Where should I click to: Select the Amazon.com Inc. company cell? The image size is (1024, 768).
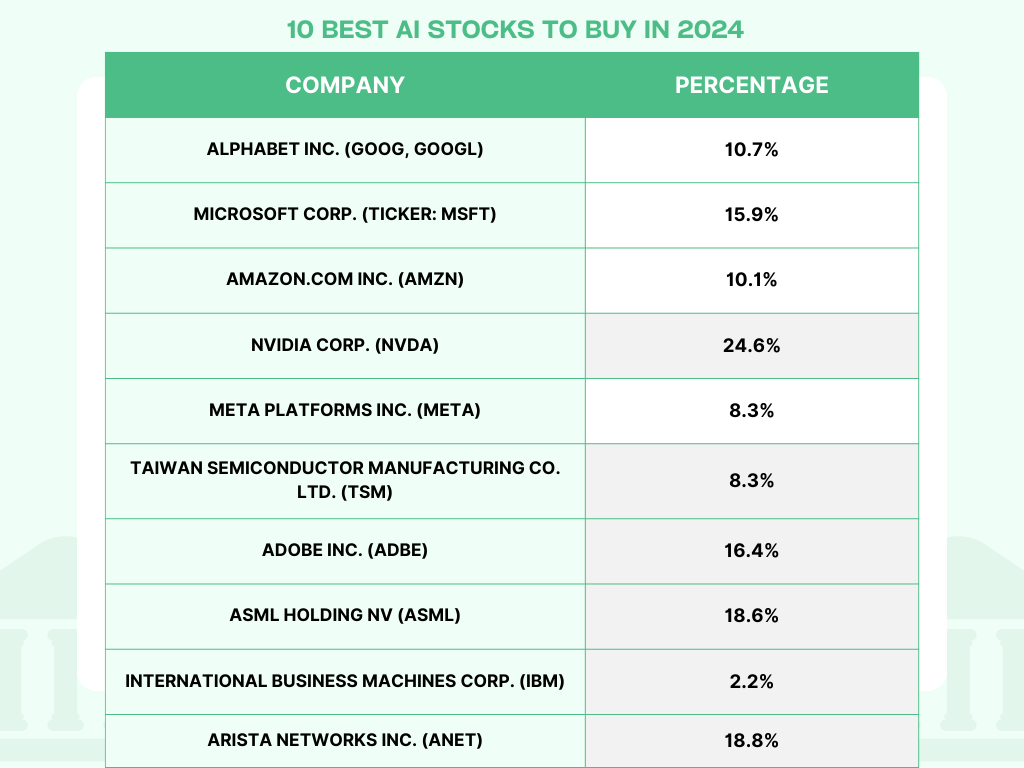pyautogui.click(x=345, y=279)
